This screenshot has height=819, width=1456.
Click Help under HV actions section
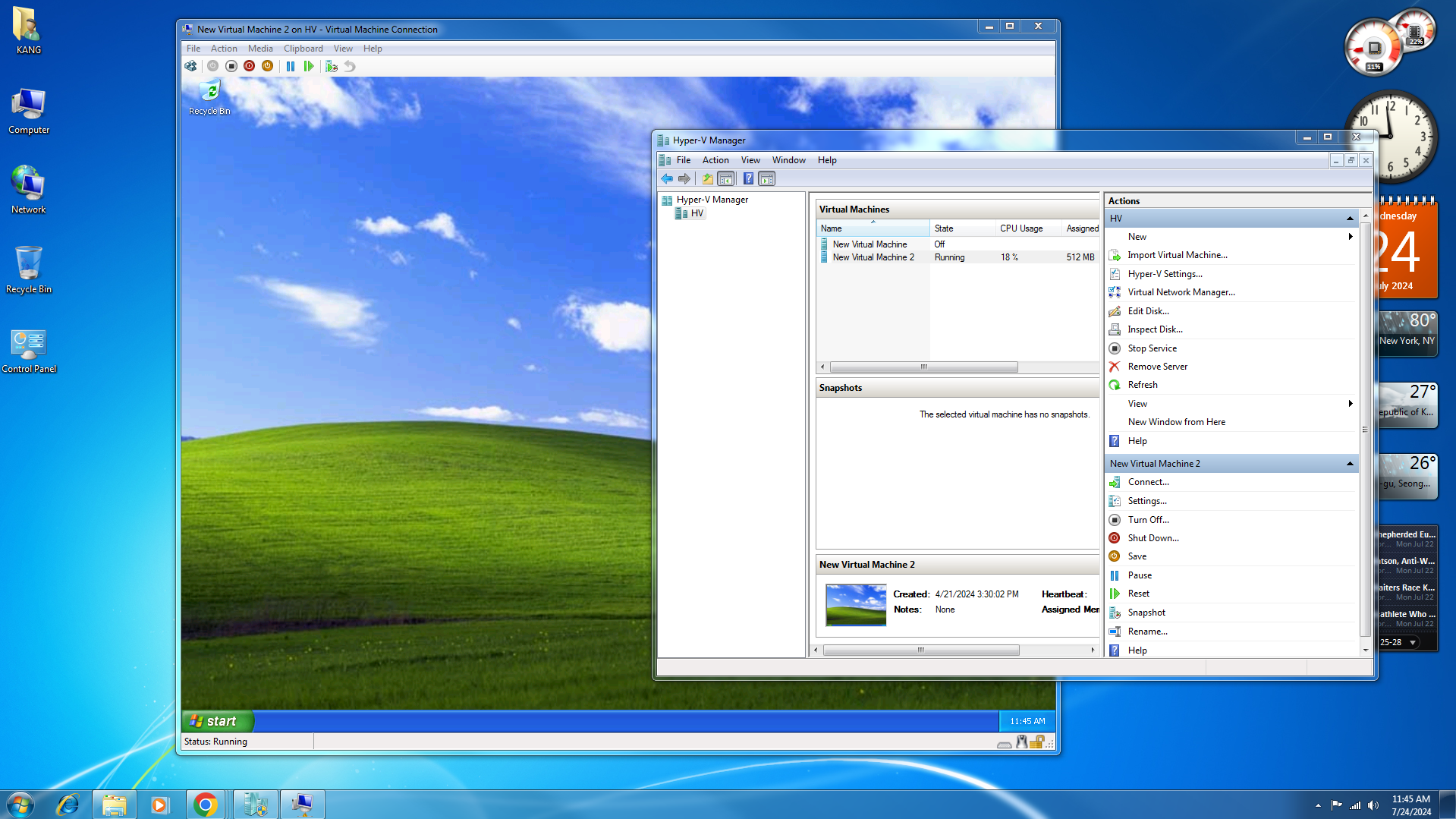[1137, 441]
